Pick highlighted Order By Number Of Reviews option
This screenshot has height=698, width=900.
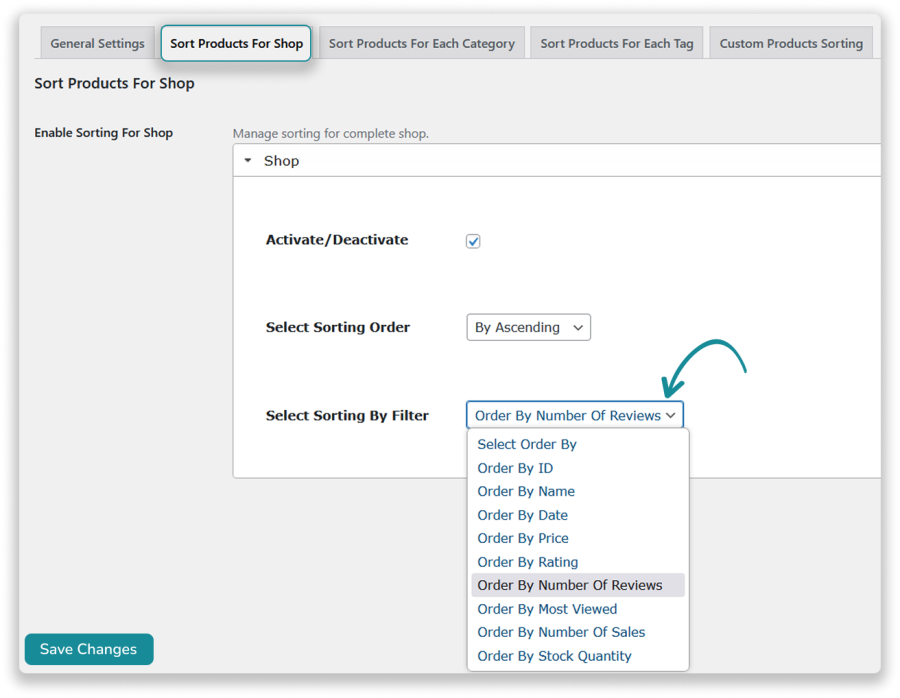[x=578, y=585]
